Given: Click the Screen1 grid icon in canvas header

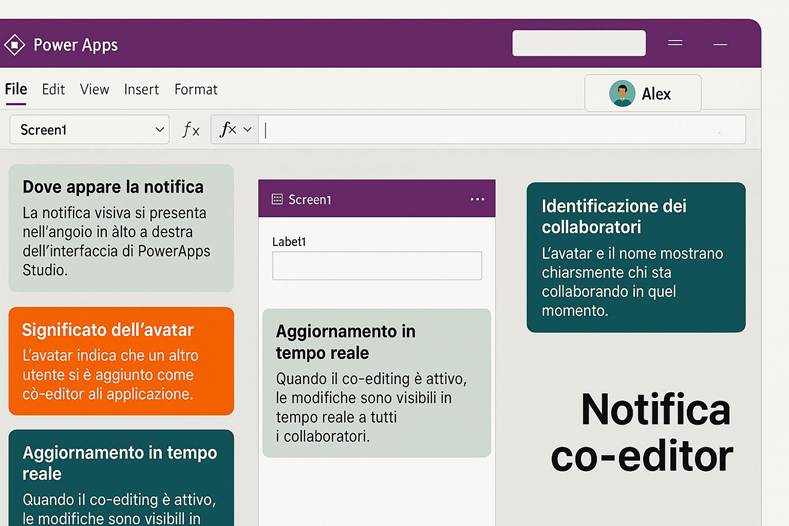Looking at the screenshot, I should [x=277, y=199].
